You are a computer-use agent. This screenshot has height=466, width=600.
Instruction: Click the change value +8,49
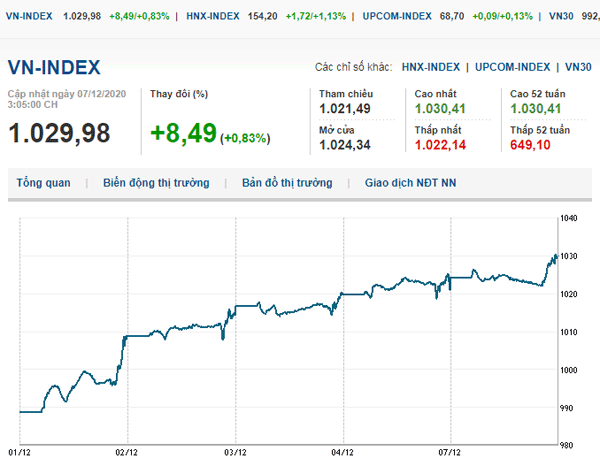click(183, 133)
